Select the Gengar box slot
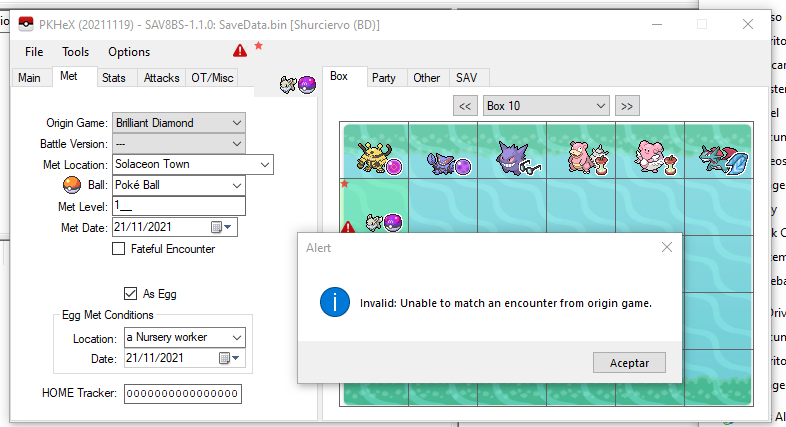 click(512, 151)
